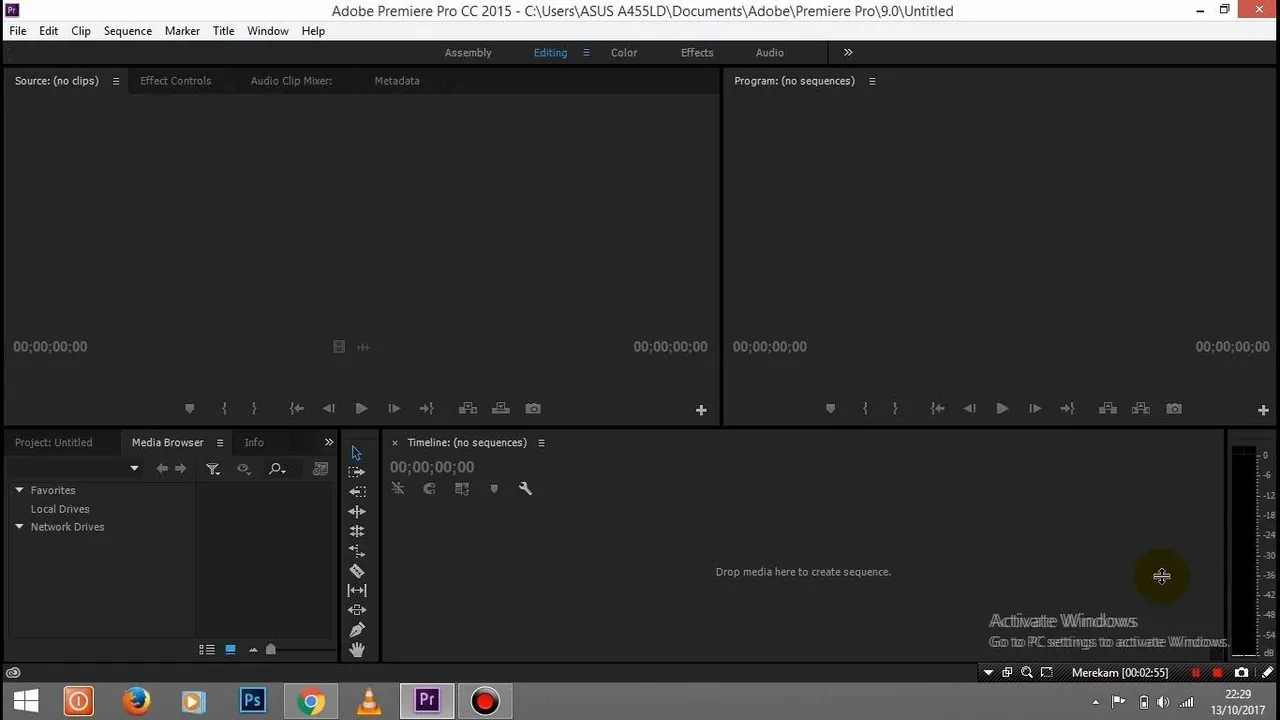The height and width of the screenshot is (720, 1280).
Task: Mark In point in Program monitor
Action: (x=865, y=408)
